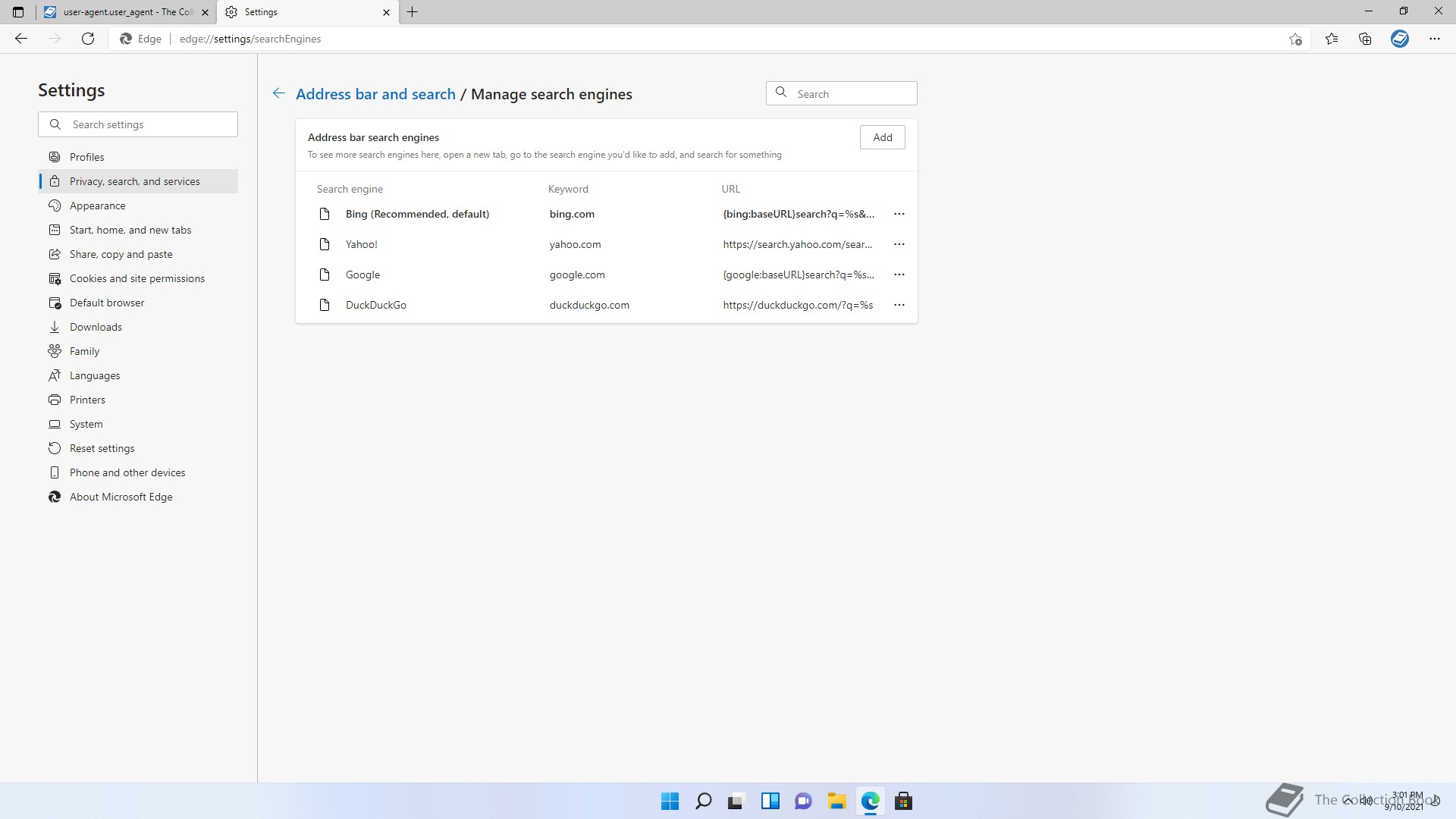Open the profile avatar icon

(x=1400, y=39)
